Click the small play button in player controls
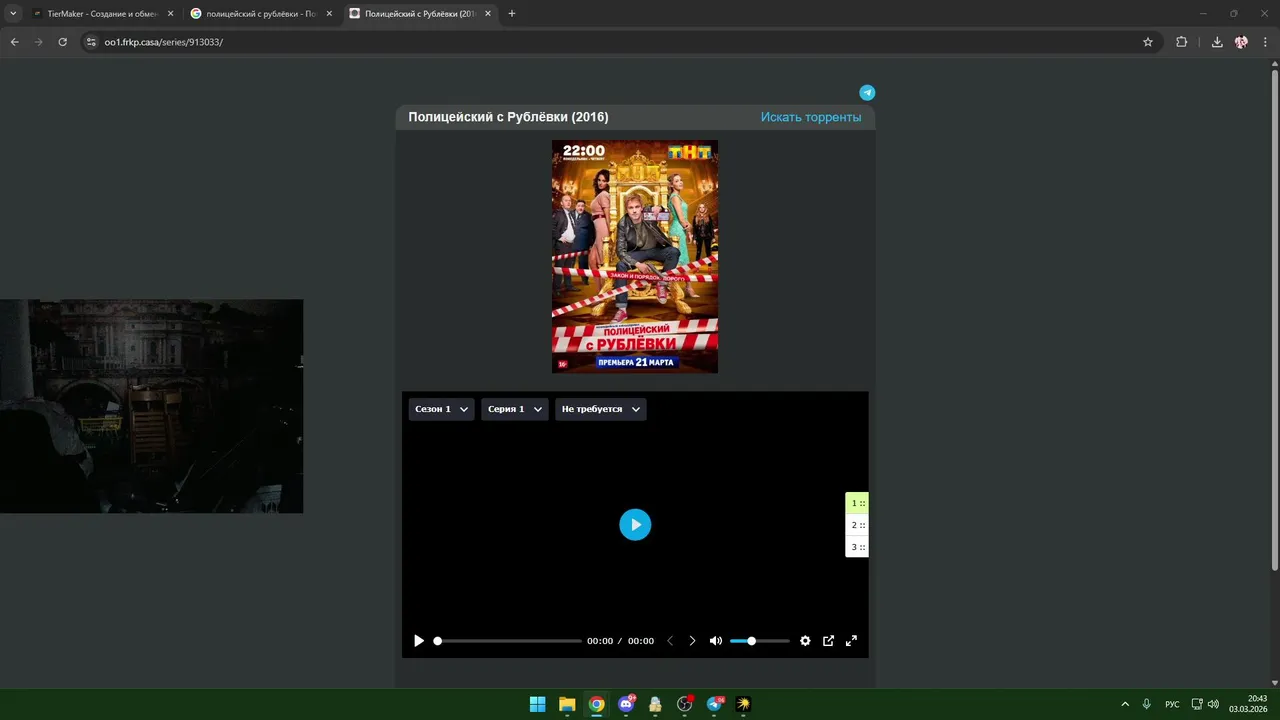This screenshot has height=720, width=1280. pyautogui.click(x=419, y=641)
